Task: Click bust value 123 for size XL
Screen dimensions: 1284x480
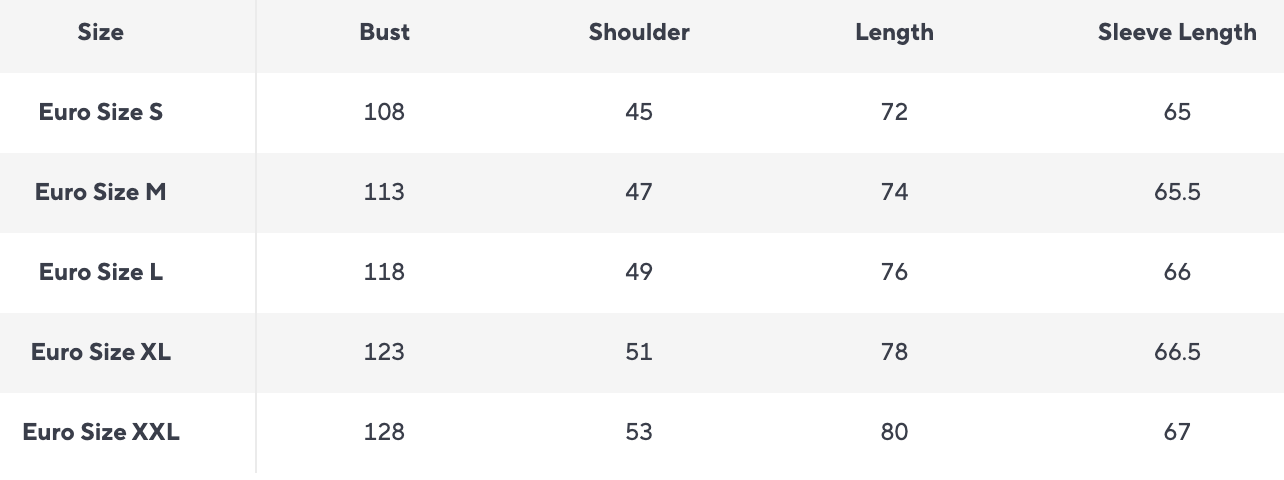Action: pyautogui.click(x=385, y=352)
